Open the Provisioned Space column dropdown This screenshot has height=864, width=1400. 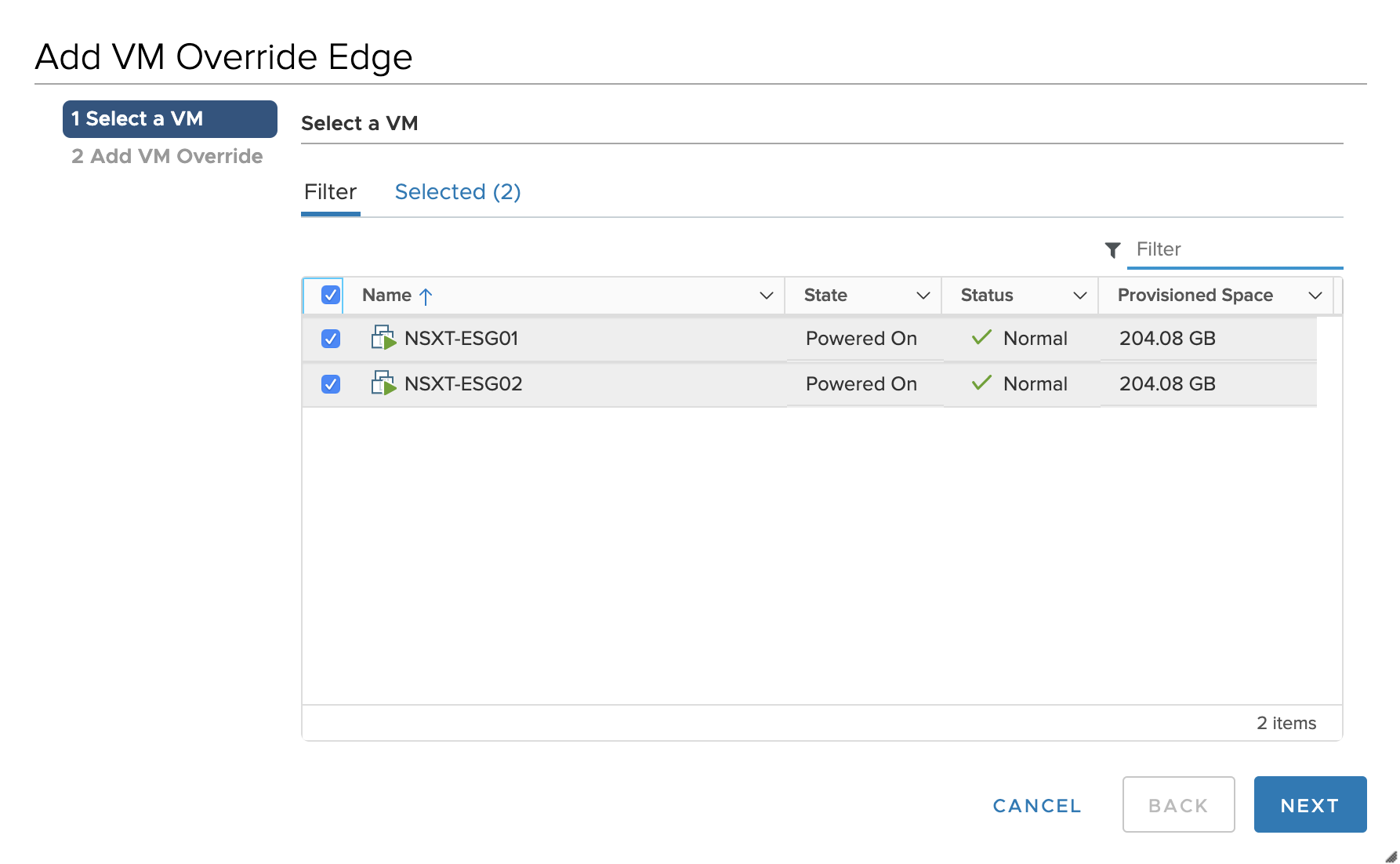(1317, 296)
